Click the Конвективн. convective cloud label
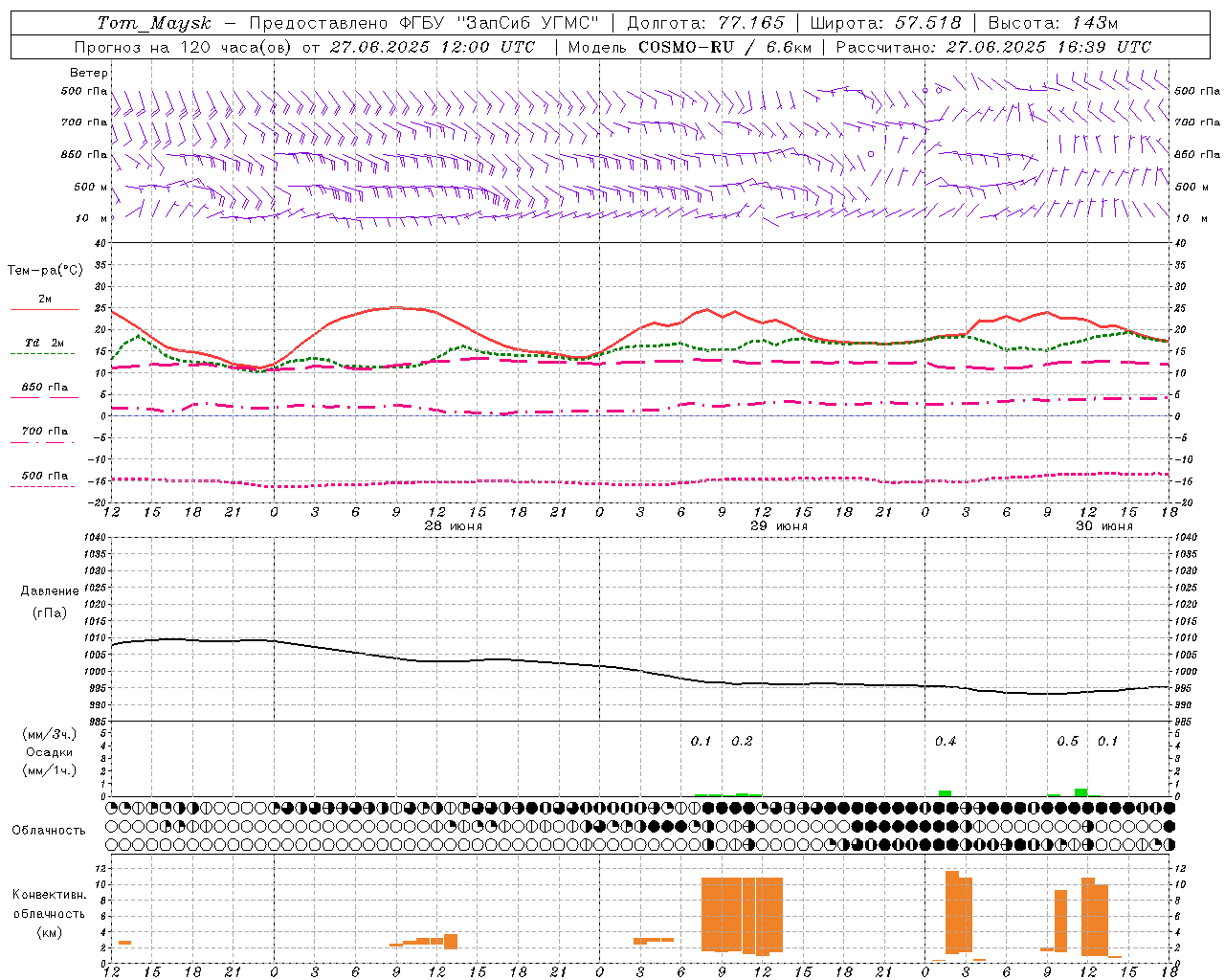The image size is (1225, 980). 50,895
